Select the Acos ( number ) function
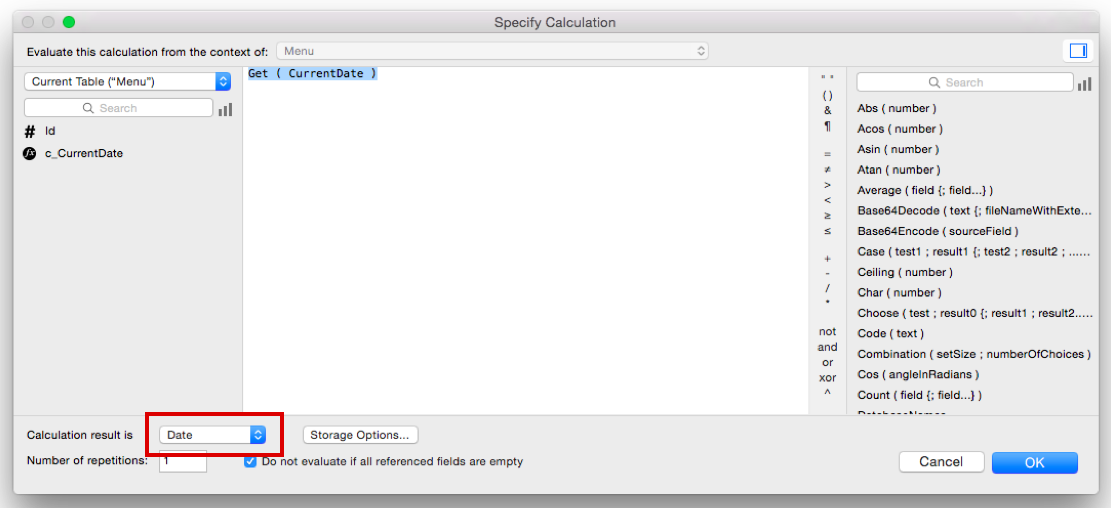This screenshot has height=508, width=1111. click(x=900, y=129)
